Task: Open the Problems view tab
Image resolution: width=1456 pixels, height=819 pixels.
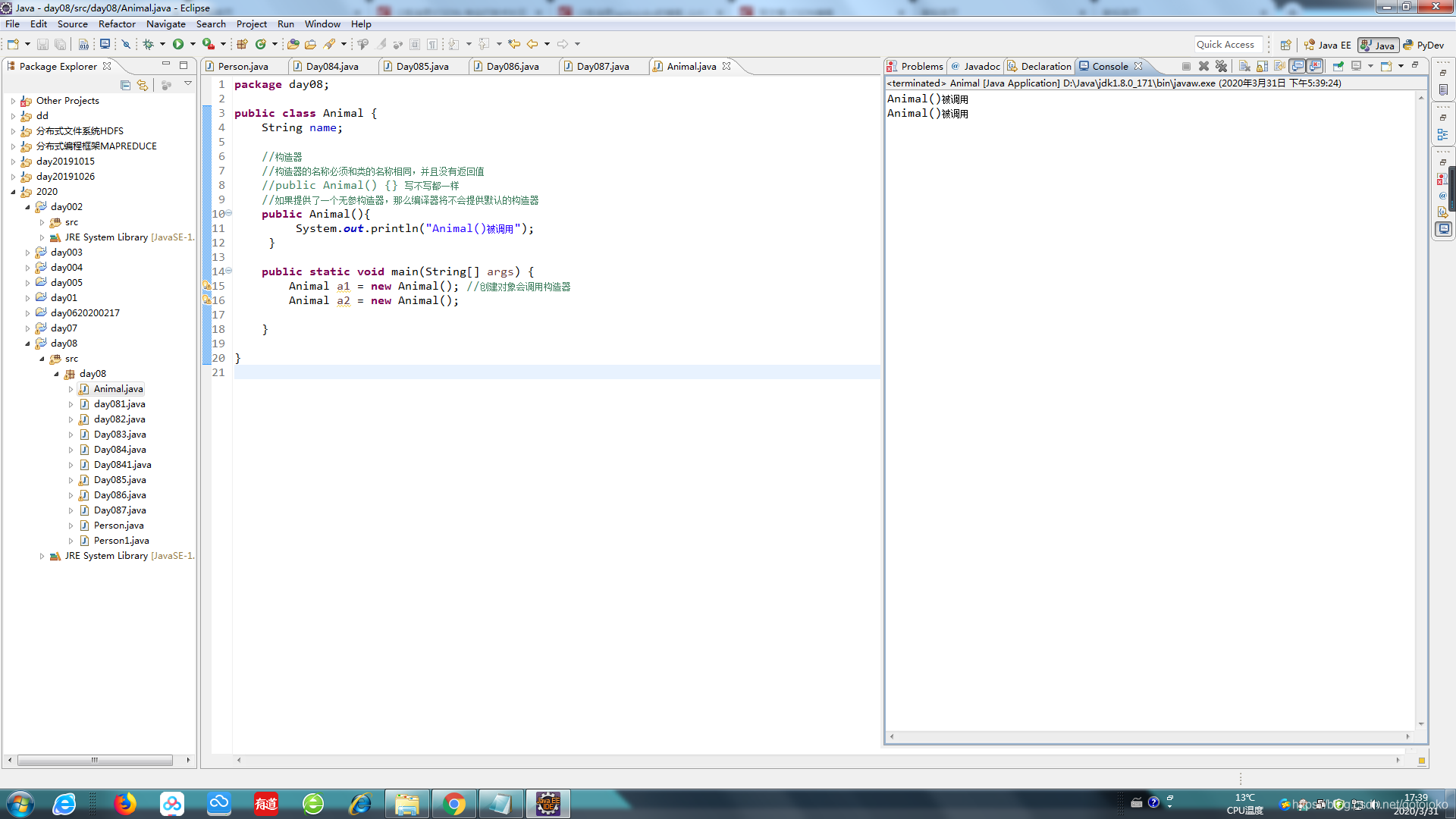Action: pyautogui.click(x=921, y=66)
